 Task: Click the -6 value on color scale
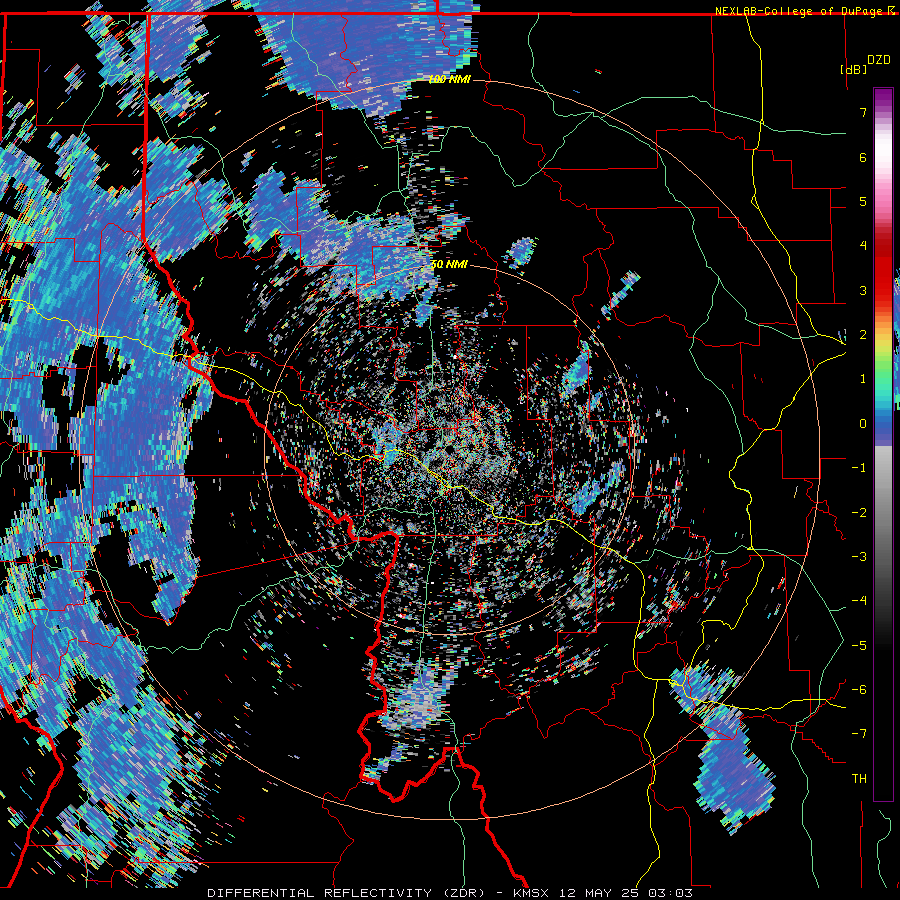(x=859, y=690)
